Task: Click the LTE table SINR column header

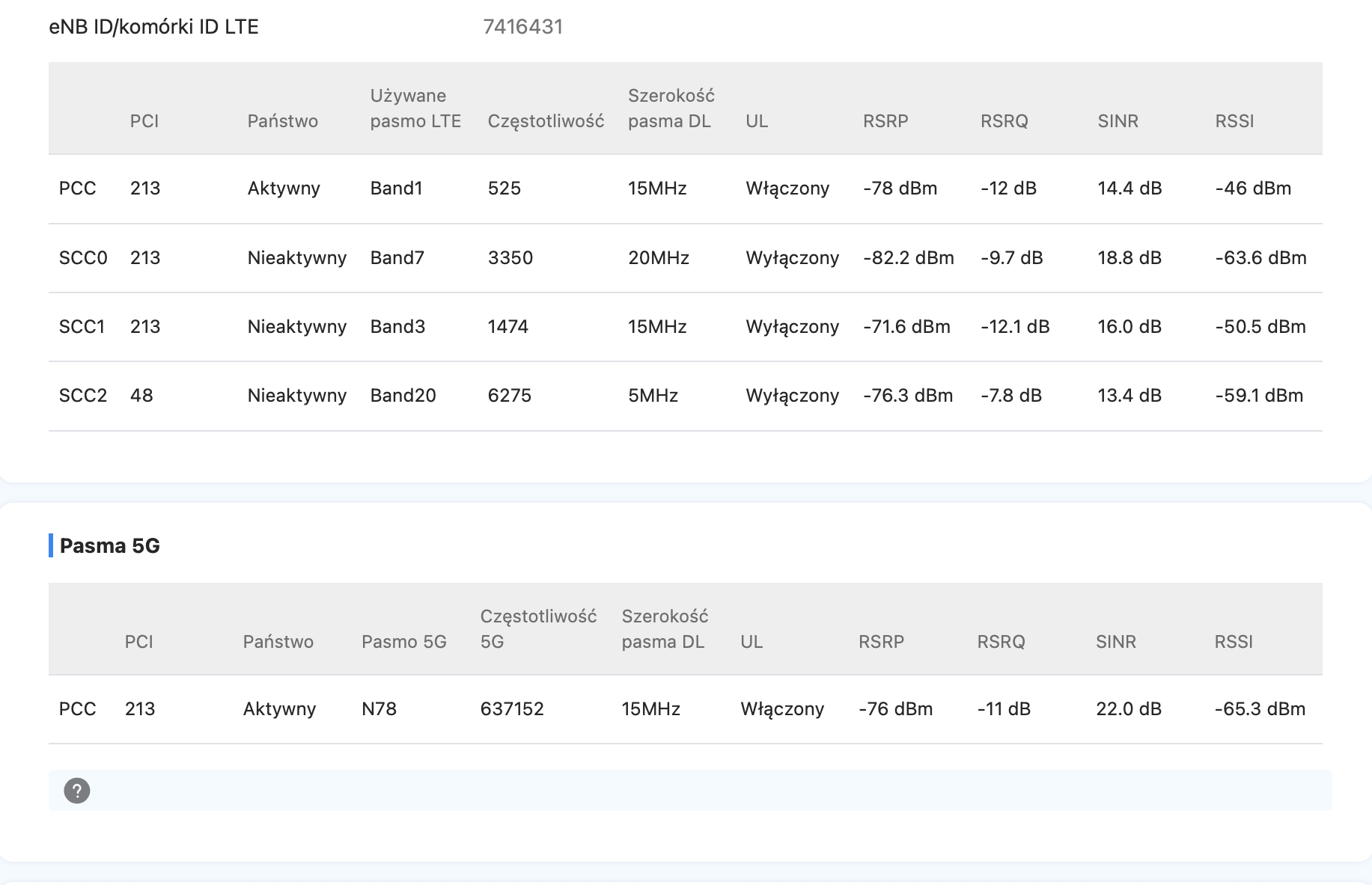Action: point(1118,121)
